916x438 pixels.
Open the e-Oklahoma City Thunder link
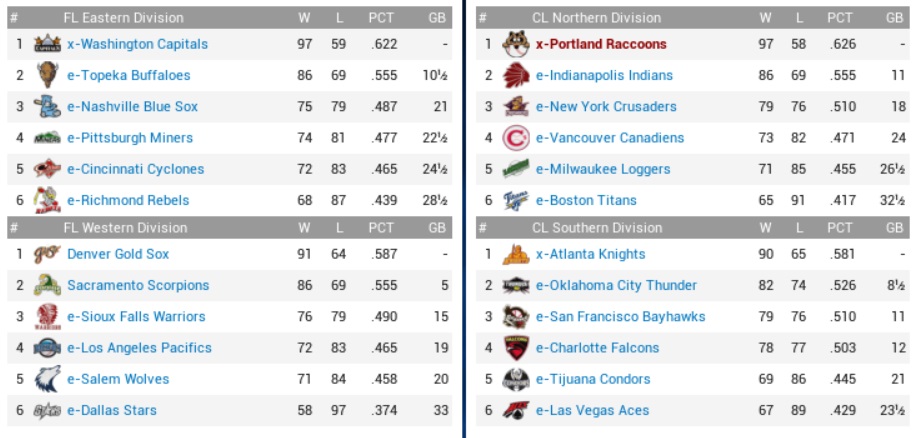tap(616, 285)
